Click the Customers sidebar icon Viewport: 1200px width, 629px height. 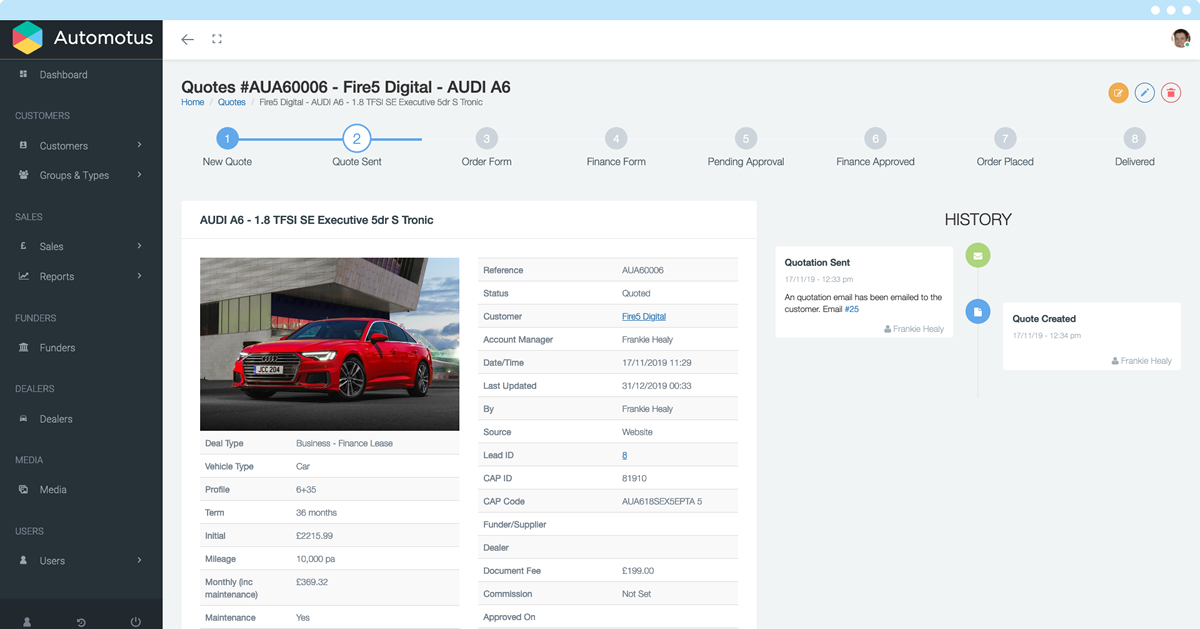point(23,145)
